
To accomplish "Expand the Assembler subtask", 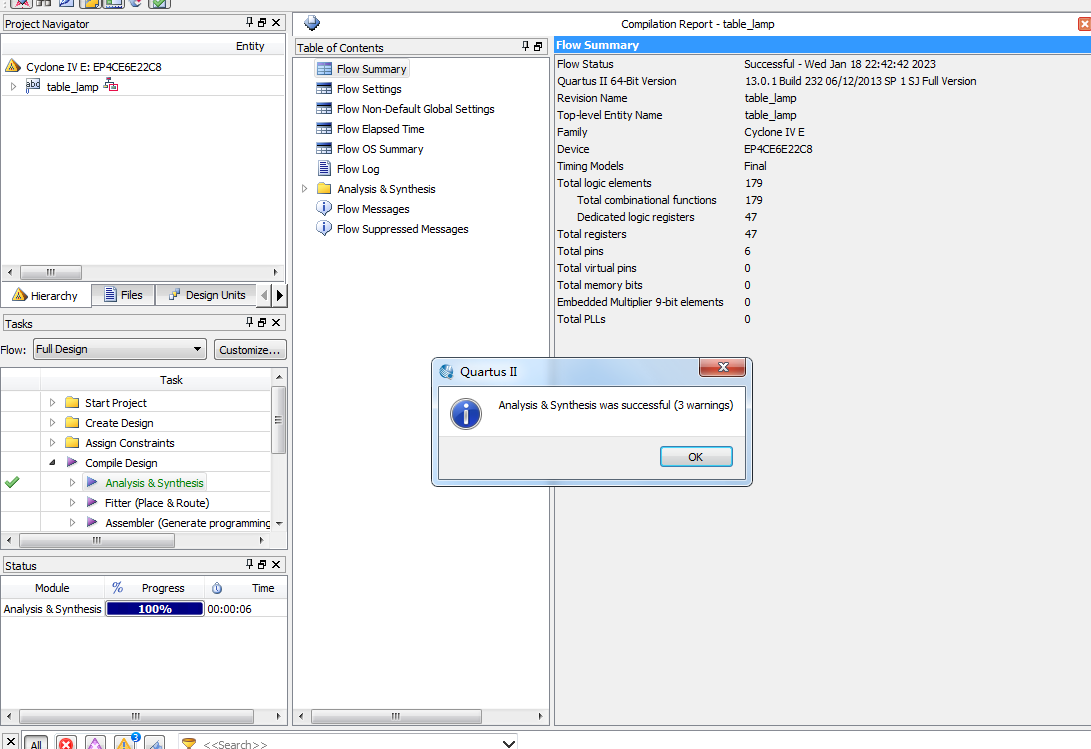I will tap(72, 522).
